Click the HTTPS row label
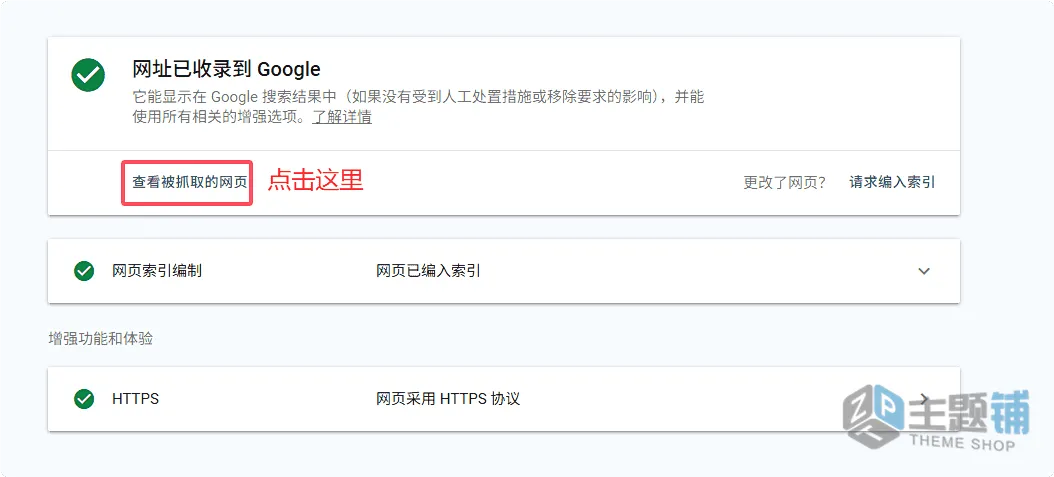 click(136, 399)
